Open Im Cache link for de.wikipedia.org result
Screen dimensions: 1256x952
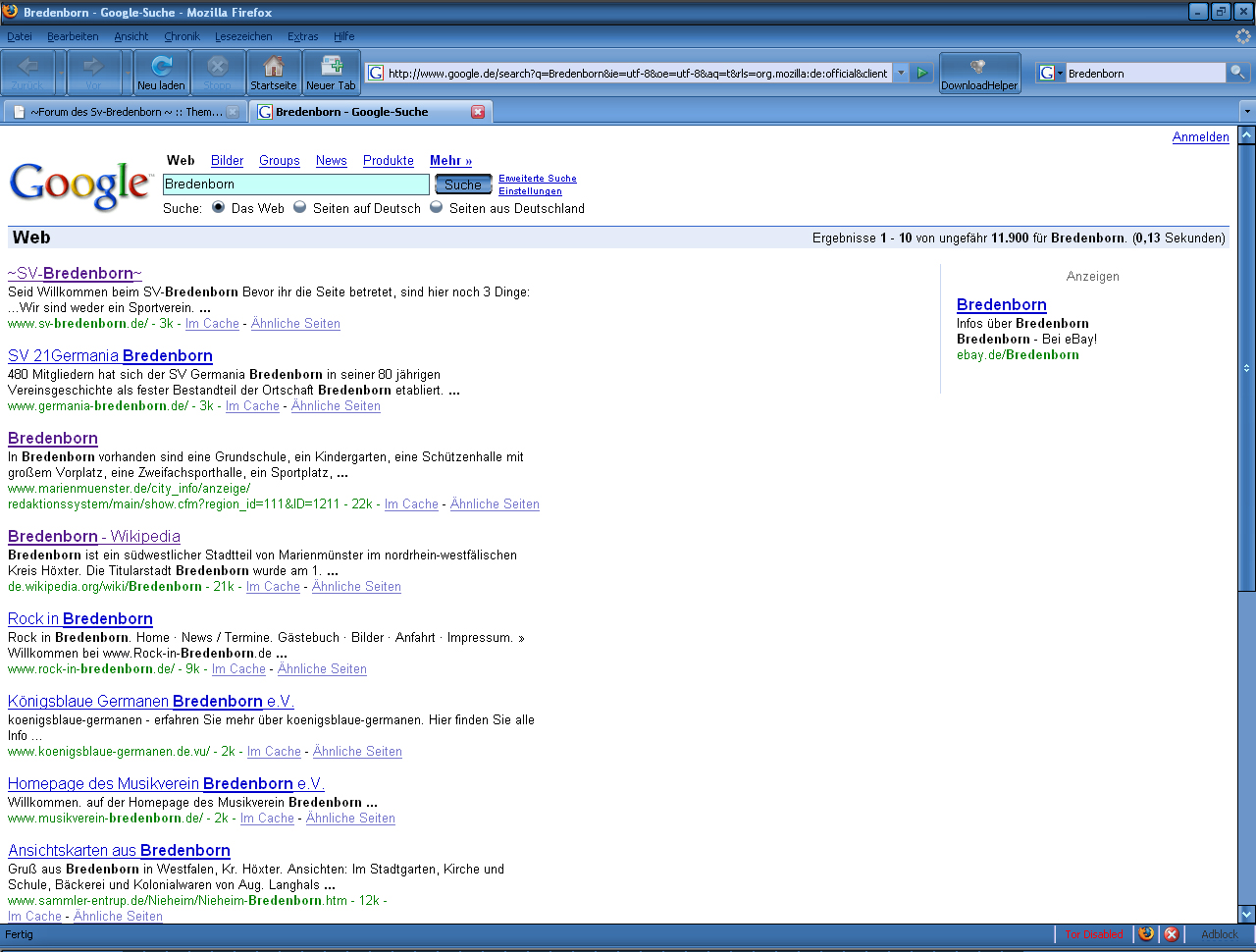pos(273,587)
